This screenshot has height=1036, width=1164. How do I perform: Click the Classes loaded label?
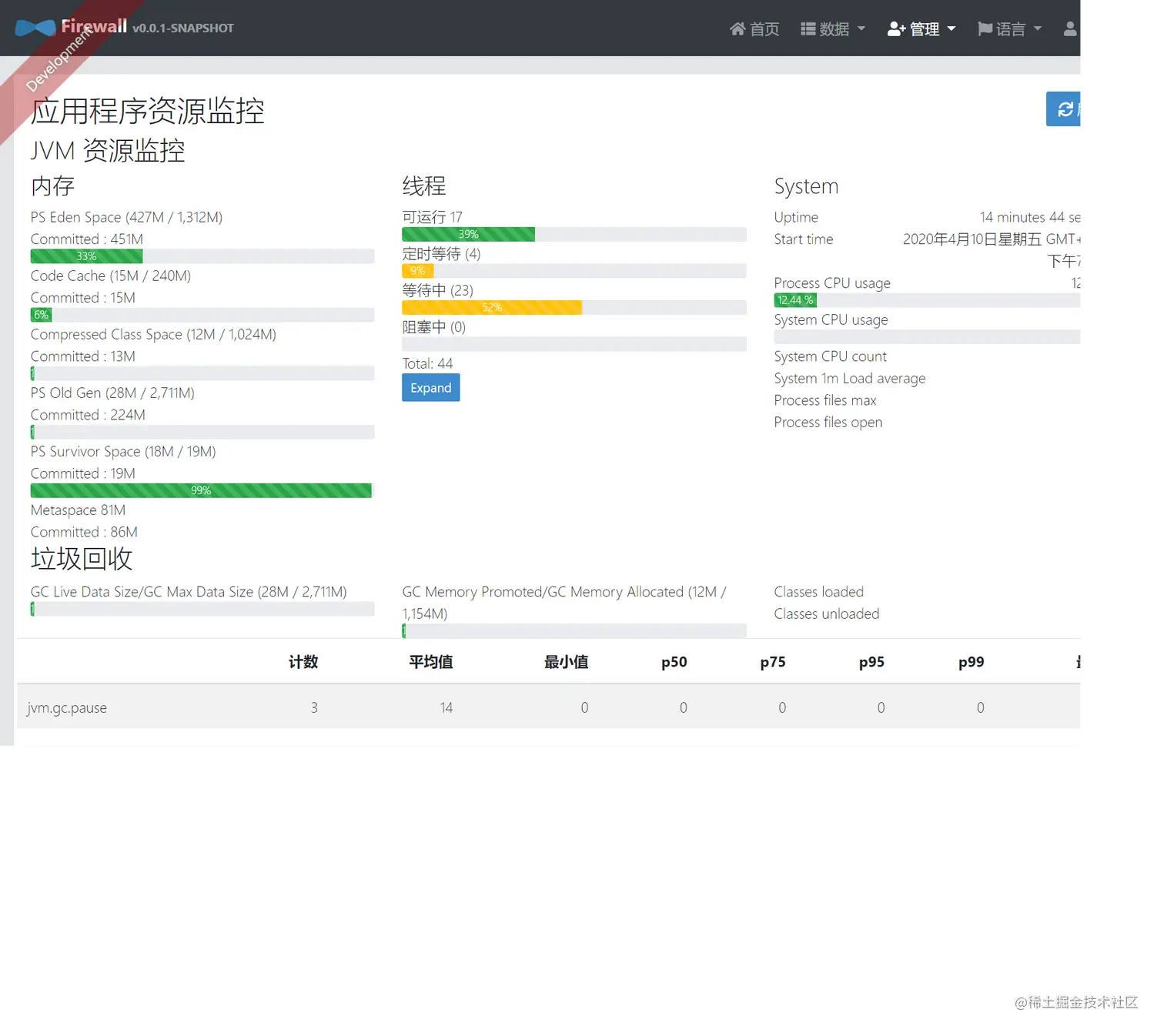[x=819, y=592]
